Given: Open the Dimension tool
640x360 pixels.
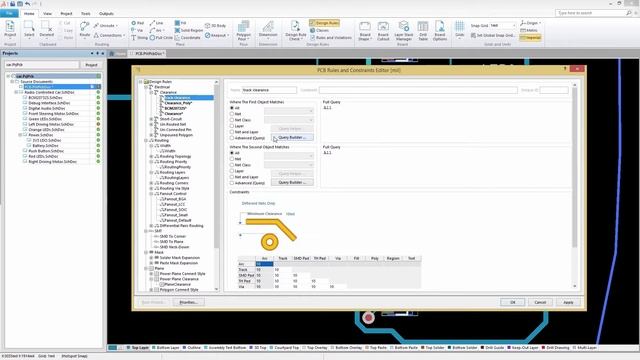Looking at the screenshot, I should coord(268,29).
